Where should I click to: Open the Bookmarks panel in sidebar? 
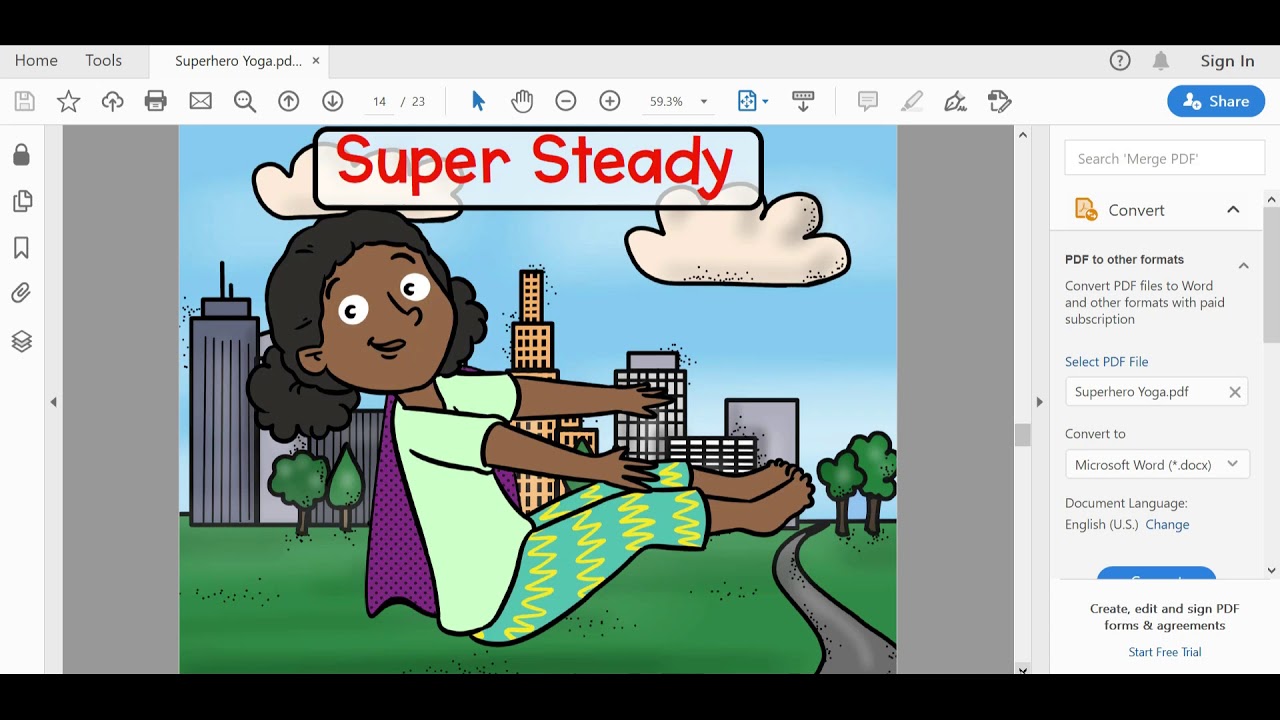coord(21,248)
